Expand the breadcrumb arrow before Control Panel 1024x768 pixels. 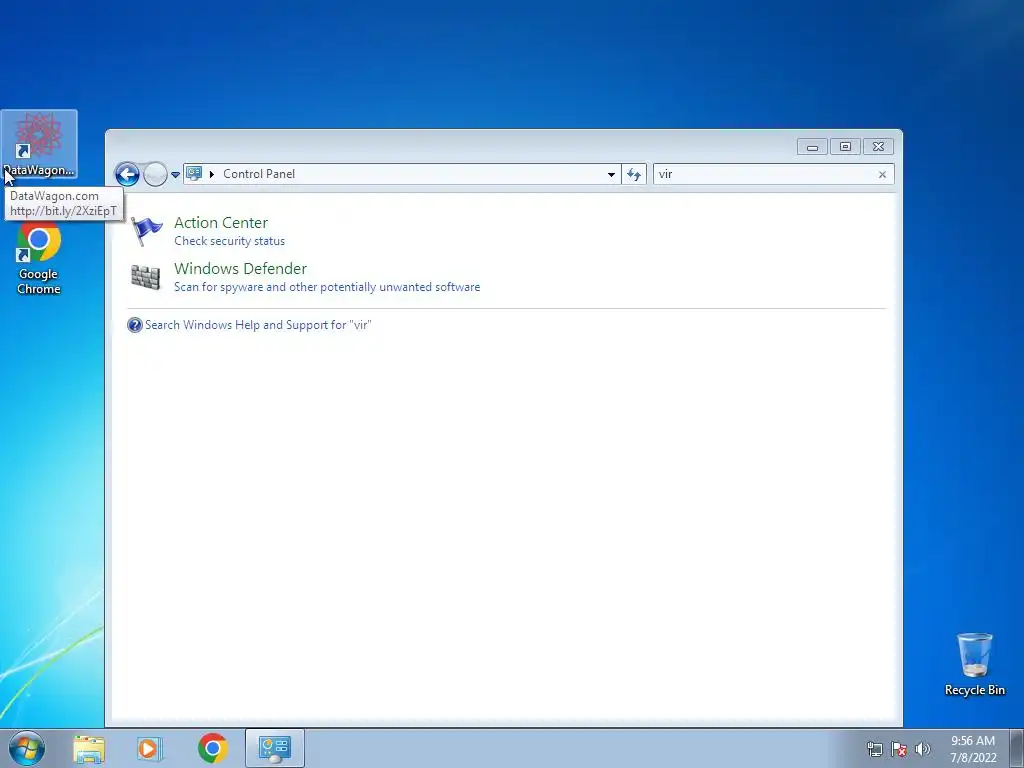(x=212, y=174)
